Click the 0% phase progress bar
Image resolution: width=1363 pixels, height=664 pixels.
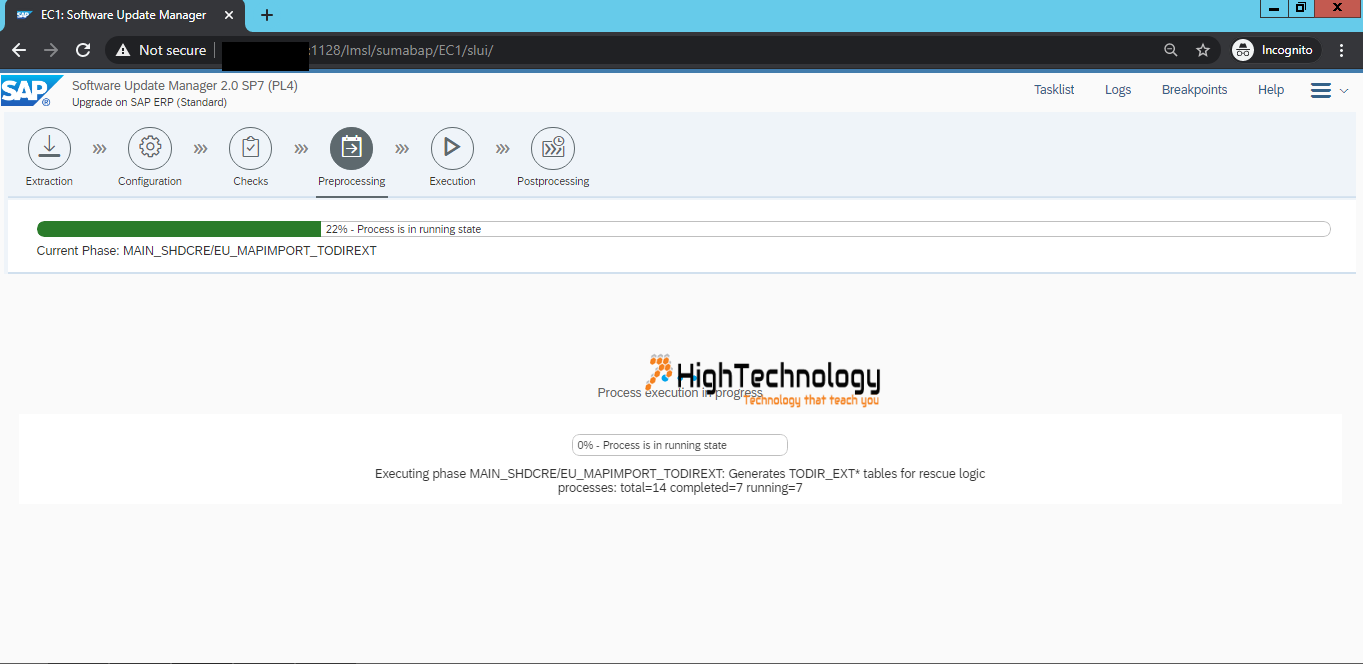pyautogui.click(x=680, y=445)
